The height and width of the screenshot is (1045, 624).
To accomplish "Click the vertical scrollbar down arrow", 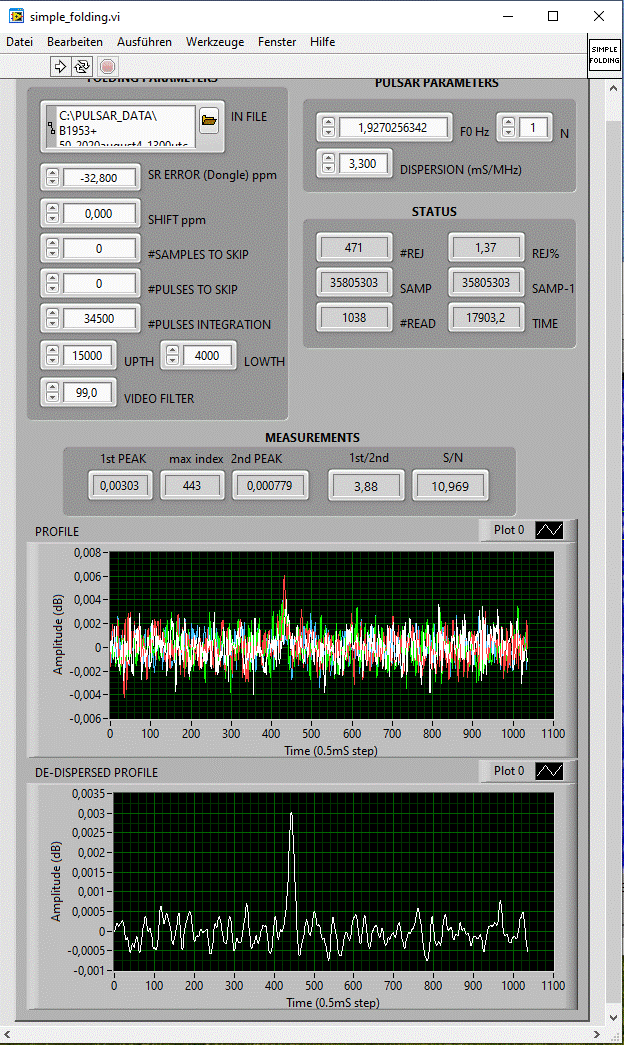I will point(614,1018).
